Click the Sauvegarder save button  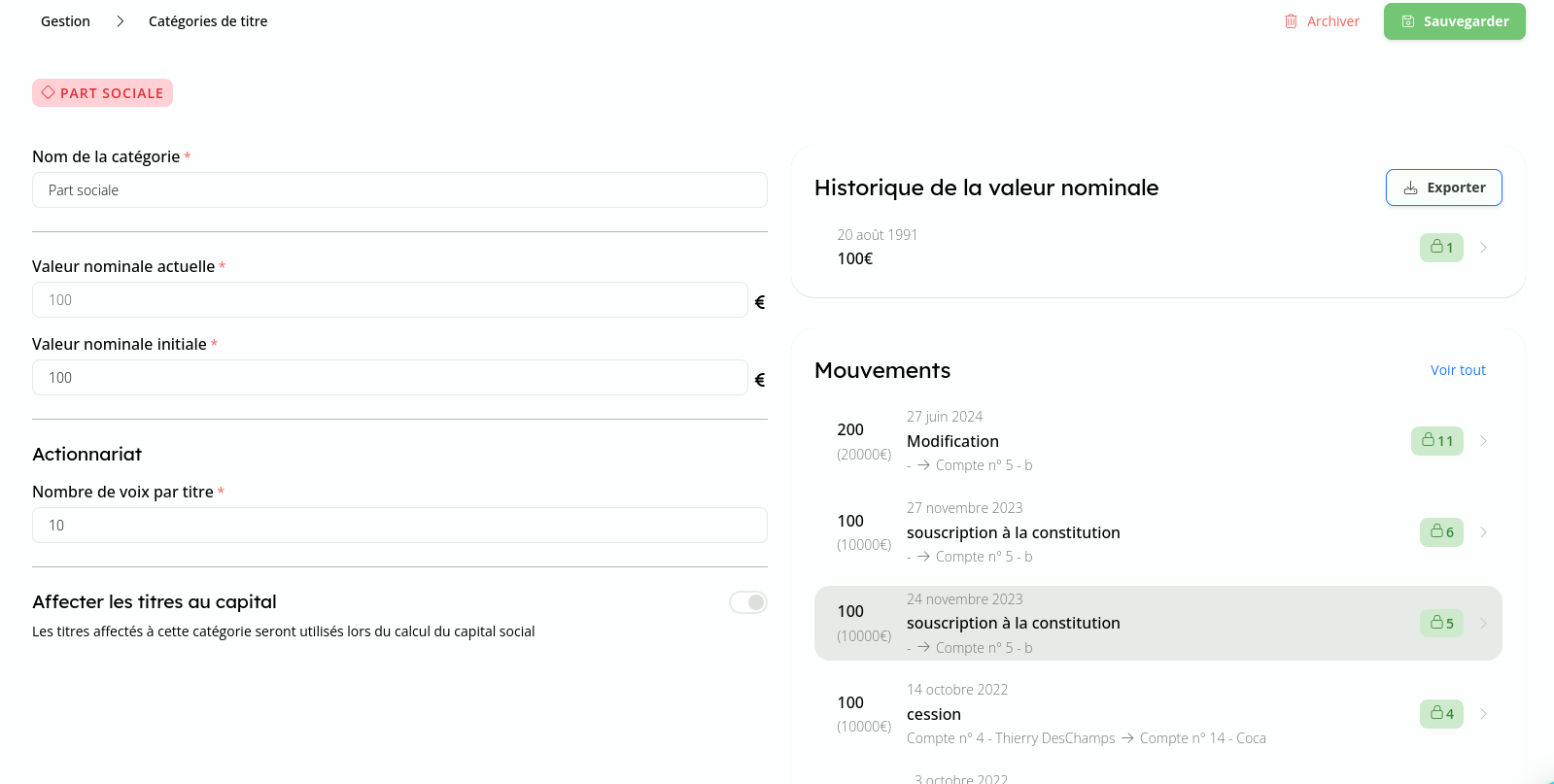(1454, 21)
